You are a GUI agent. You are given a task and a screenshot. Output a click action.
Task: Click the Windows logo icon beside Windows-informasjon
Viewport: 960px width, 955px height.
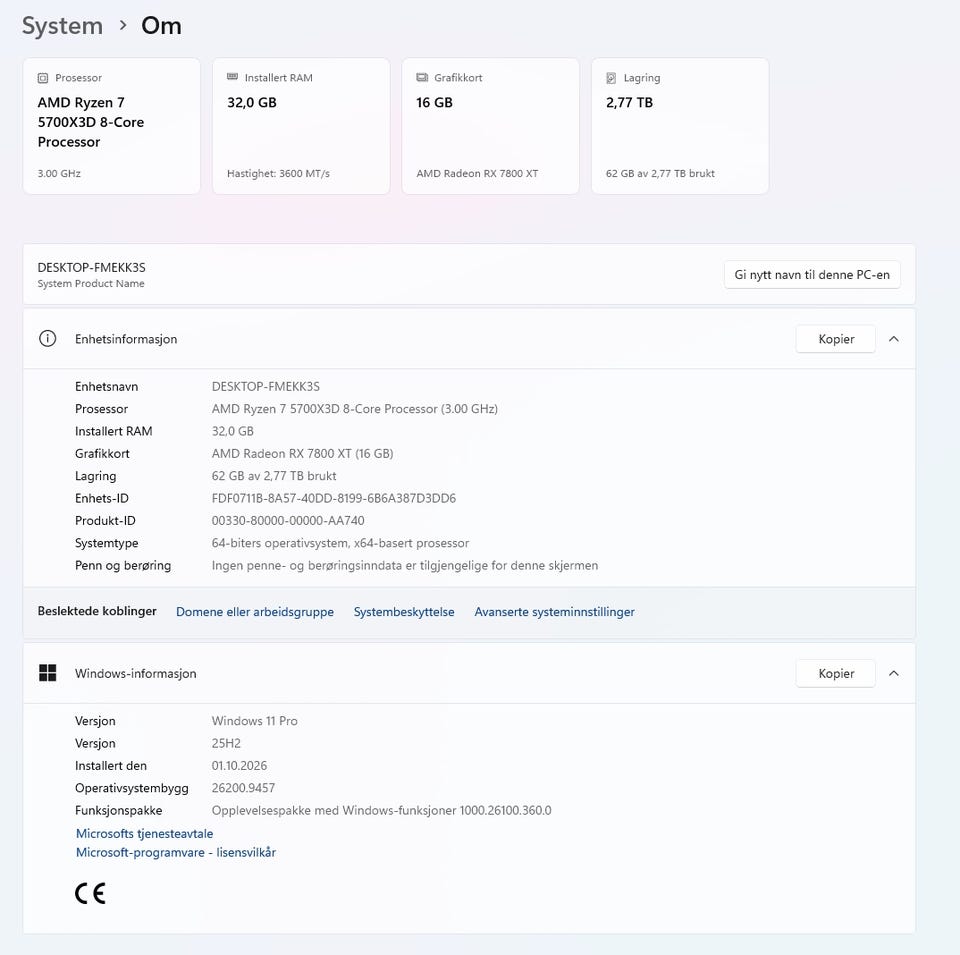point(47,673)
